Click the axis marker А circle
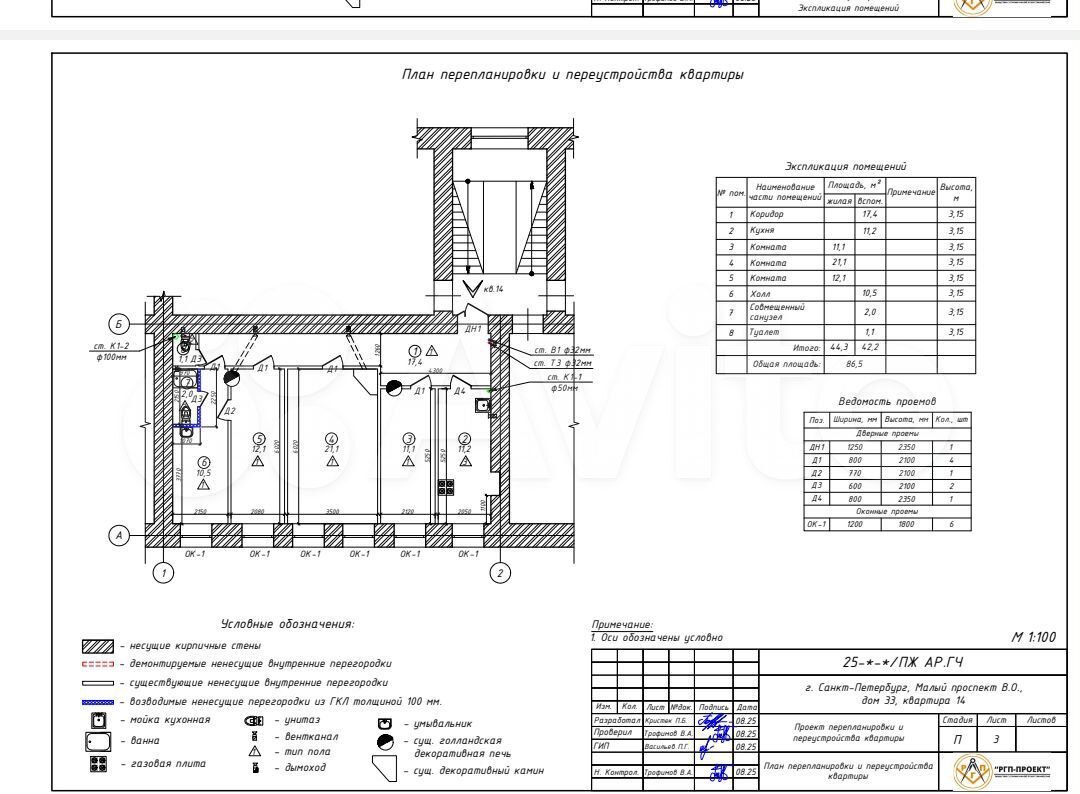 [120, 536]
